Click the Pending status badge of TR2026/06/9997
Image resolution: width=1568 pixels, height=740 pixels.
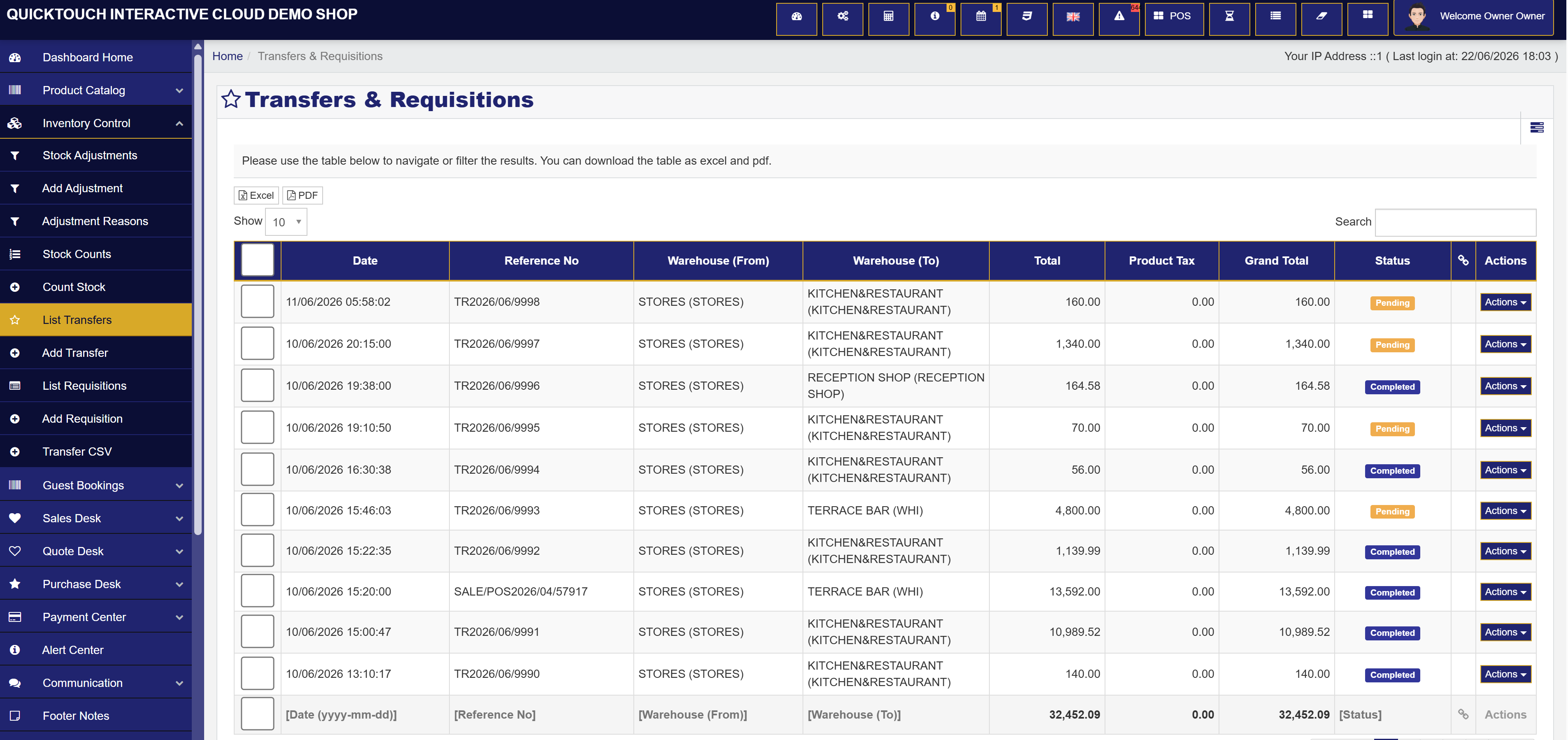(1392, 344)
